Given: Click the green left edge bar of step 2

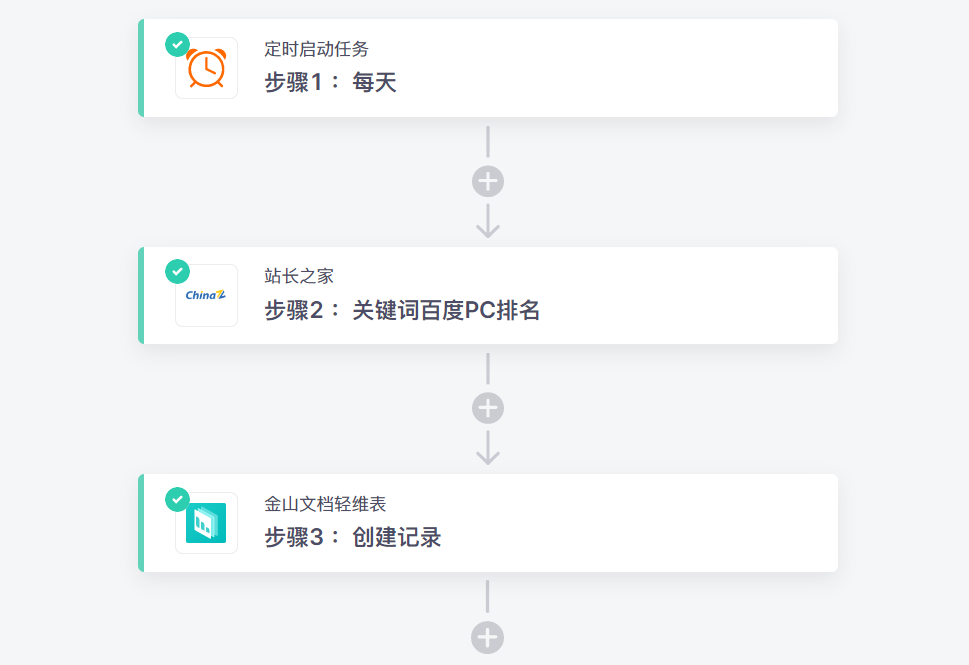Looking at the screenshot, I should point(141,295).
